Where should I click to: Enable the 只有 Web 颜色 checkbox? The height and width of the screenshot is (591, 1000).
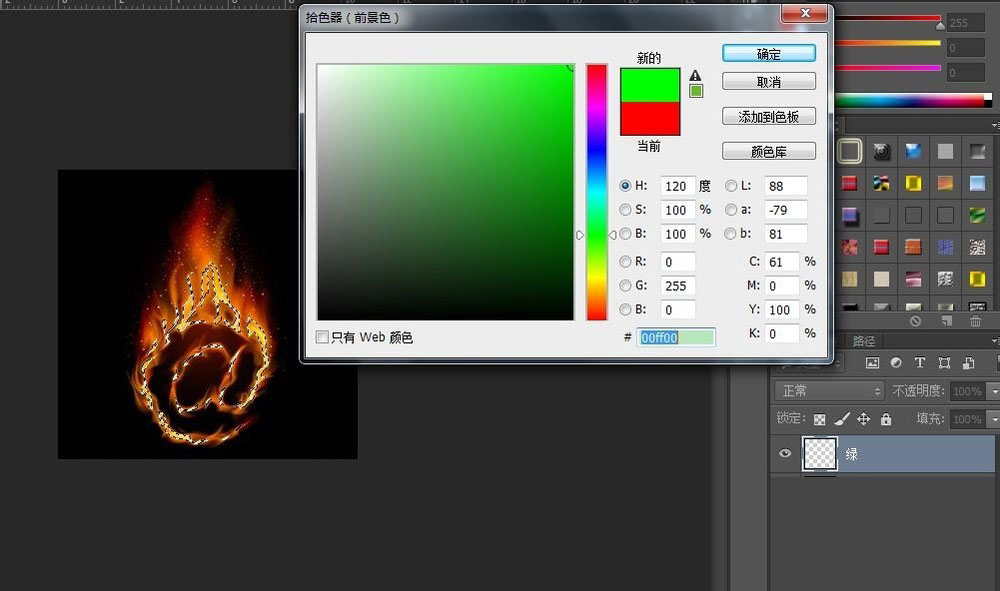(322, 337)
